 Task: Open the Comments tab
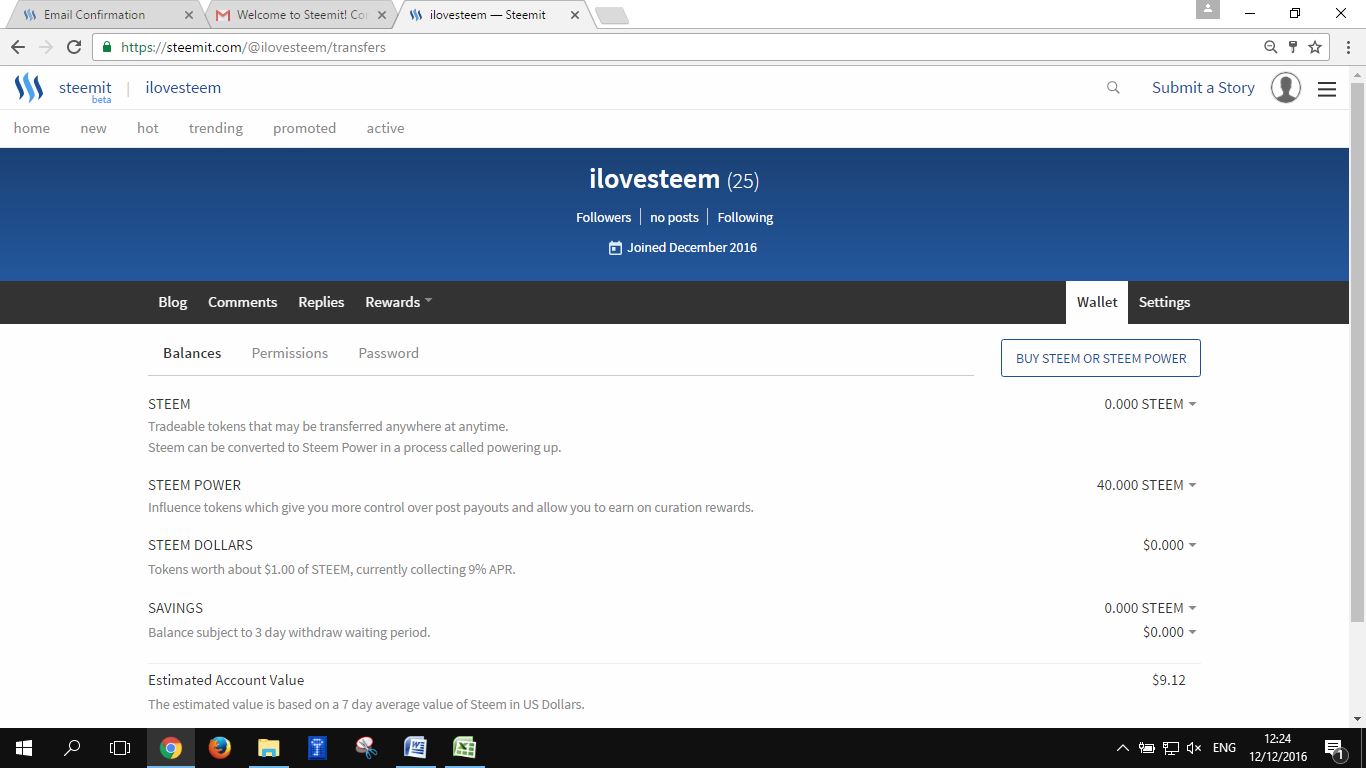point(243,302)
